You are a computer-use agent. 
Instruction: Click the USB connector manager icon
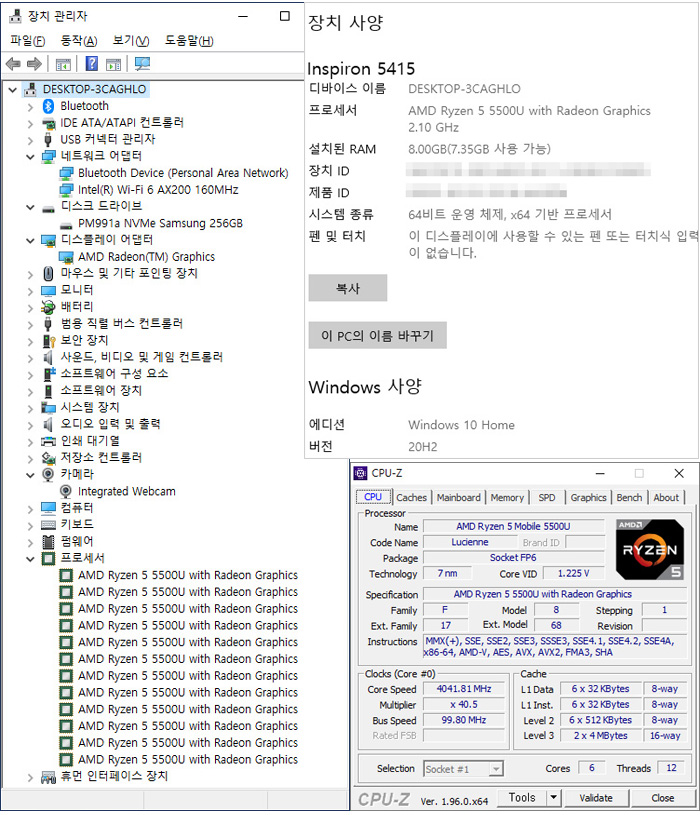[48, 140]
